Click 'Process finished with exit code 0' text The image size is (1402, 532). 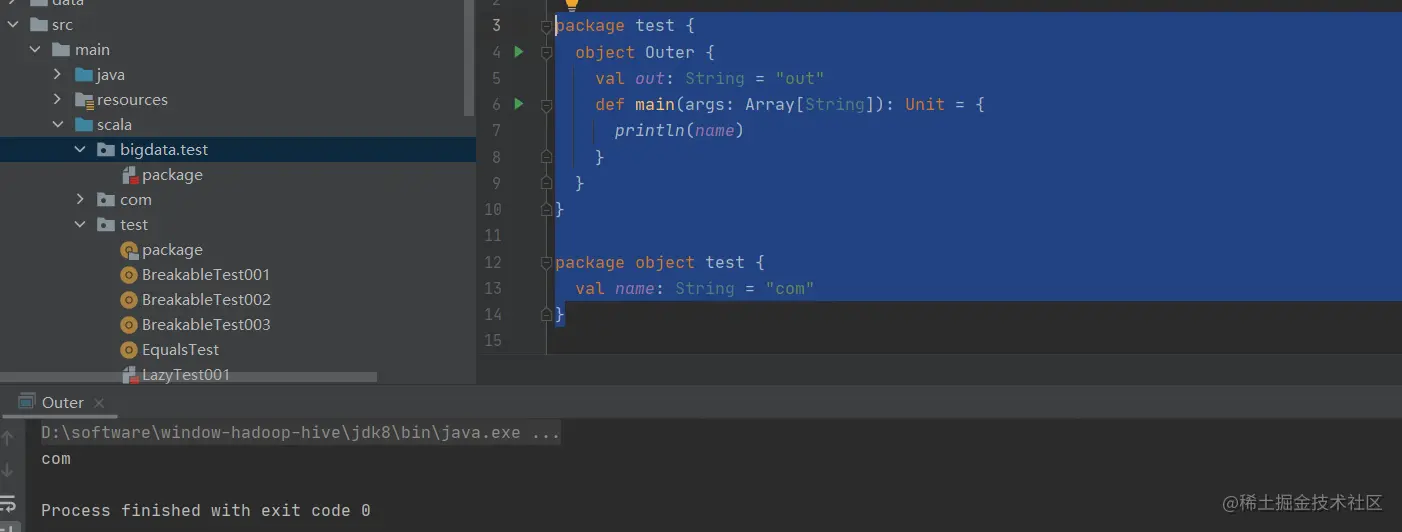point(206,510)
